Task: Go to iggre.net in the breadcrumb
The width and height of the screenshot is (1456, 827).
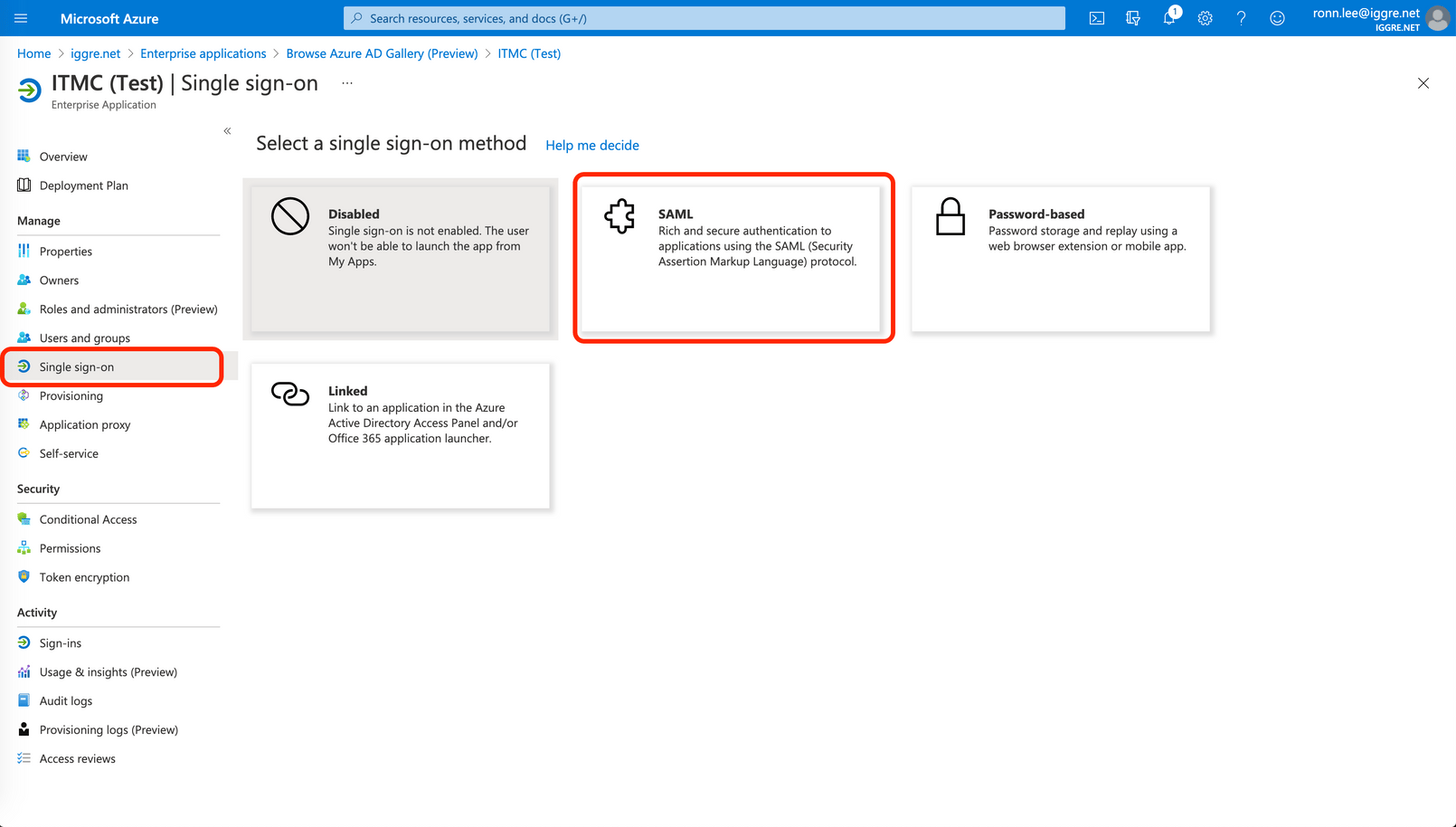Action: coord(96,53)
